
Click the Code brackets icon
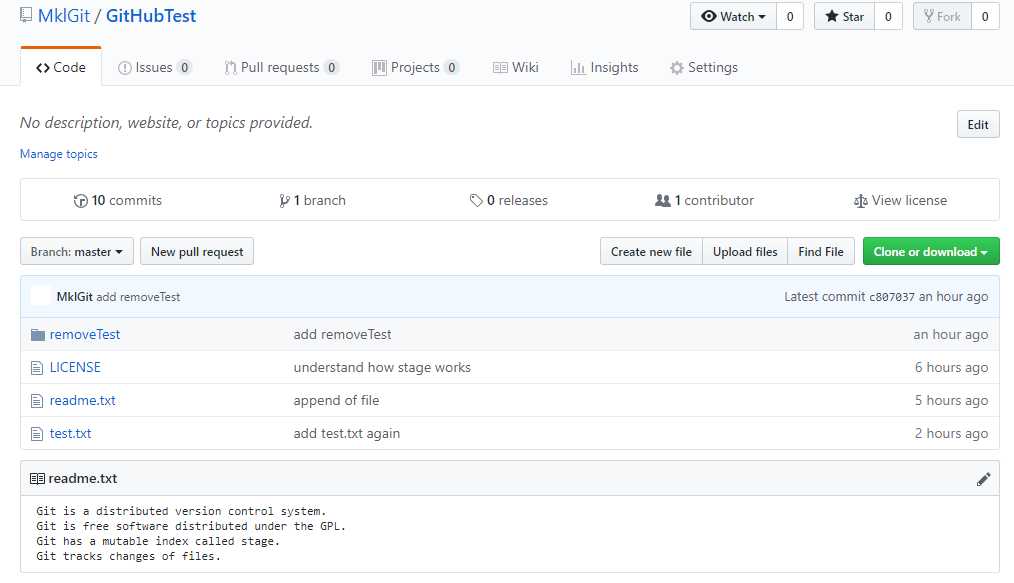click(43, 68)
